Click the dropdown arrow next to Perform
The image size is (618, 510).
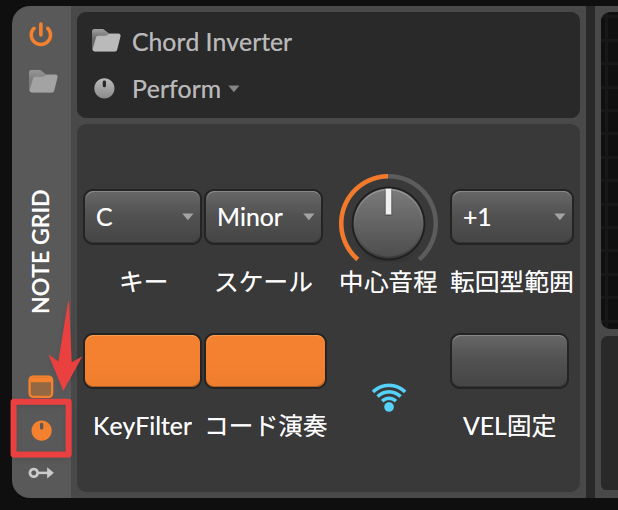234,88
